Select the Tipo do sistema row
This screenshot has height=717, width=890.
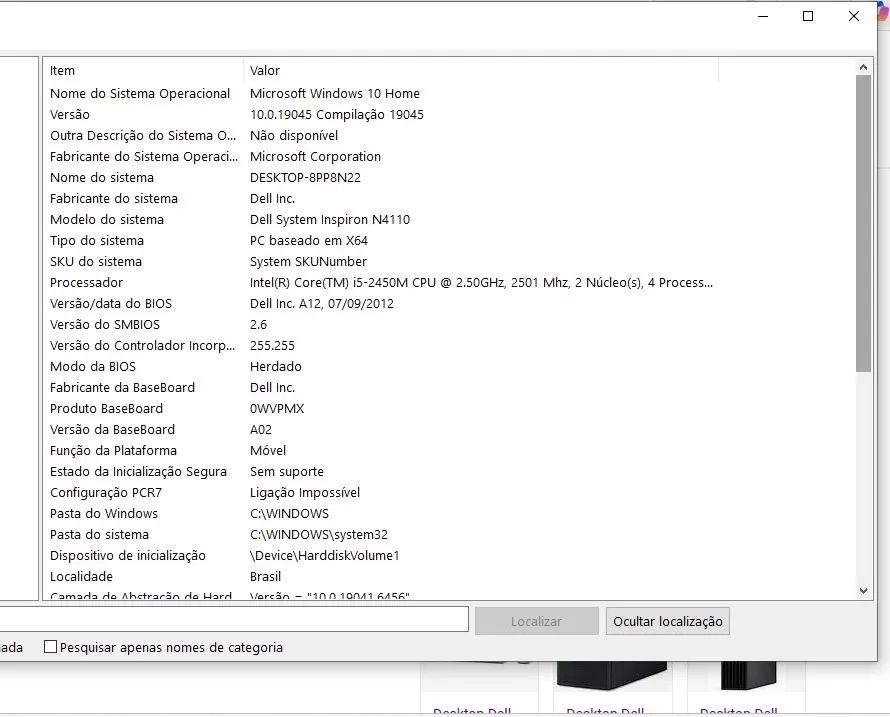(x=380, y=240)
